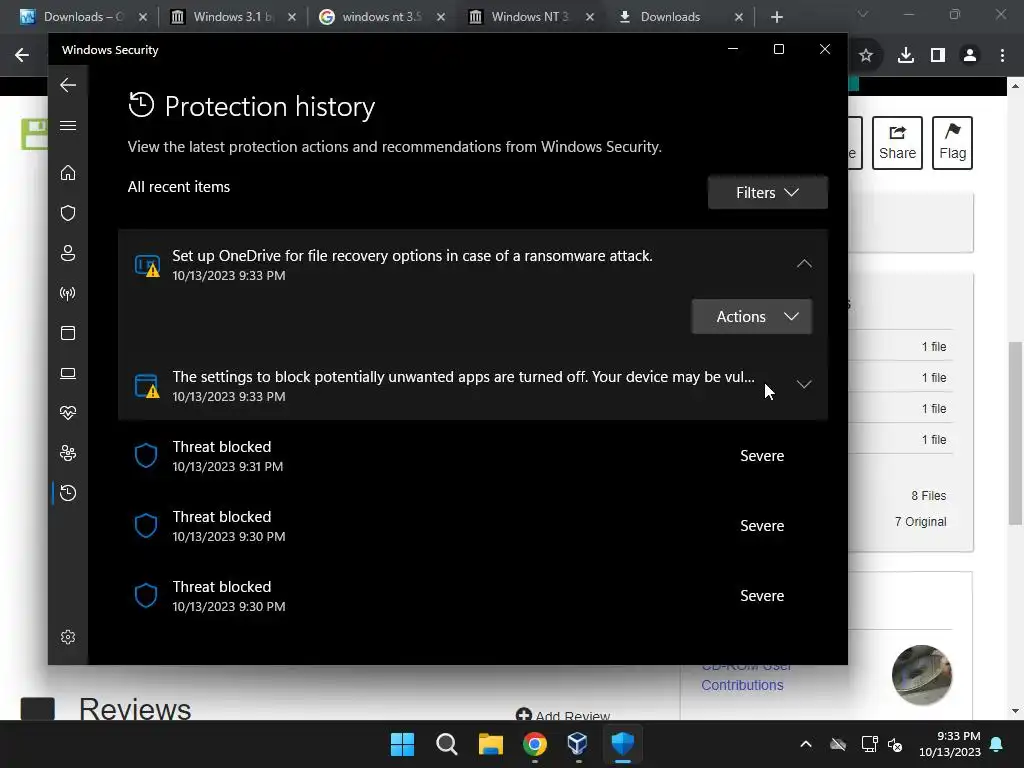Open Threat blocked entry at 9:31 PM

473,456
